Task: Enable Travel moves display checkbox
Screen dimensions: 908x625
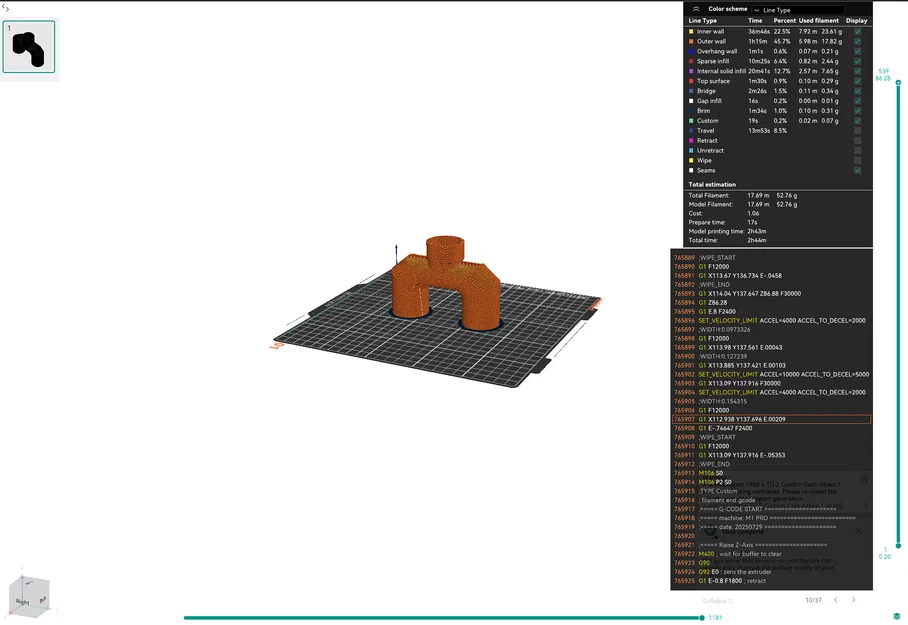Action: [x=858, y=130]
